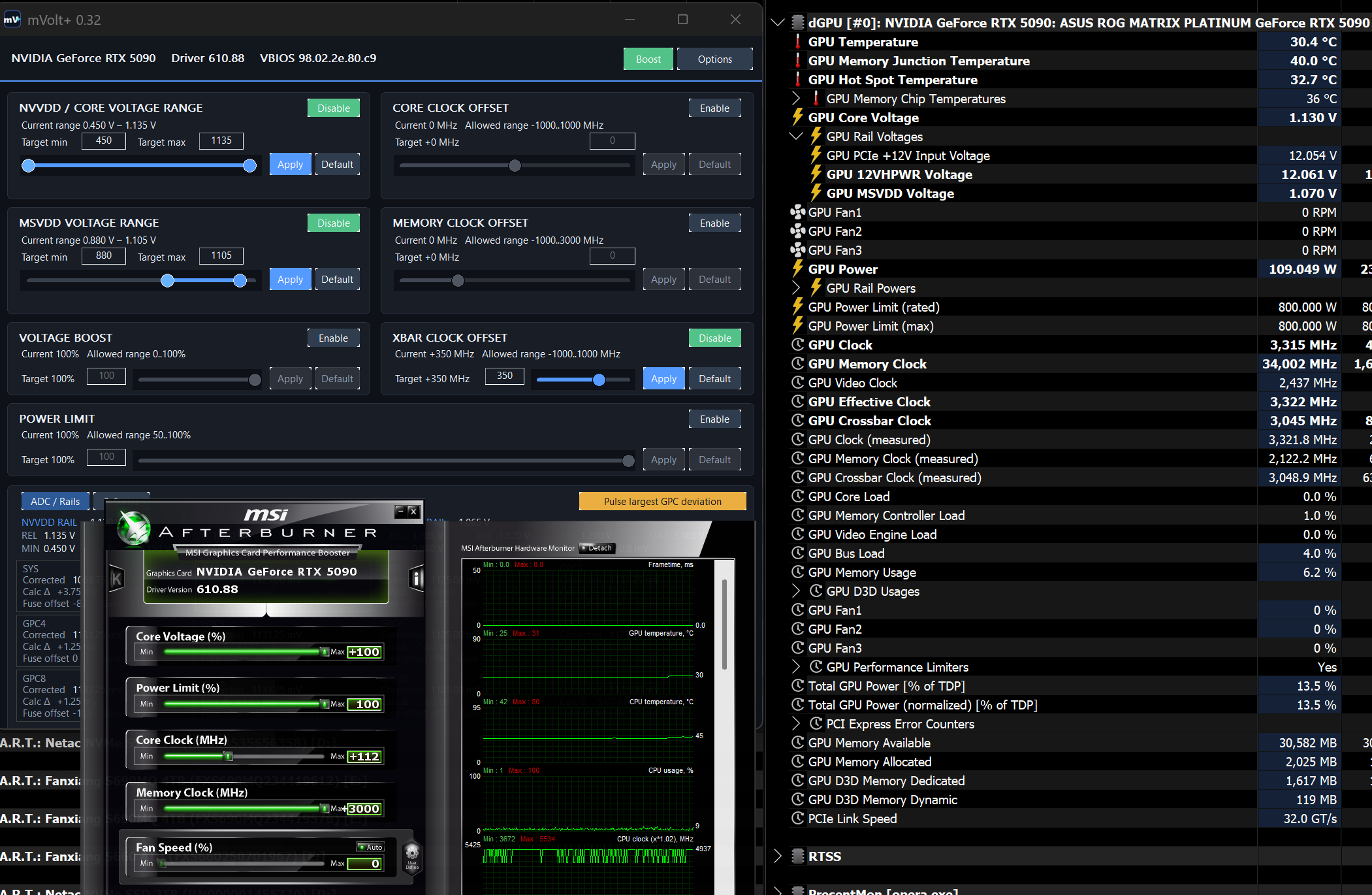Screen dimensions: 1372x895
Task: Enable the Core Clock Offset control
Action: 715,108
